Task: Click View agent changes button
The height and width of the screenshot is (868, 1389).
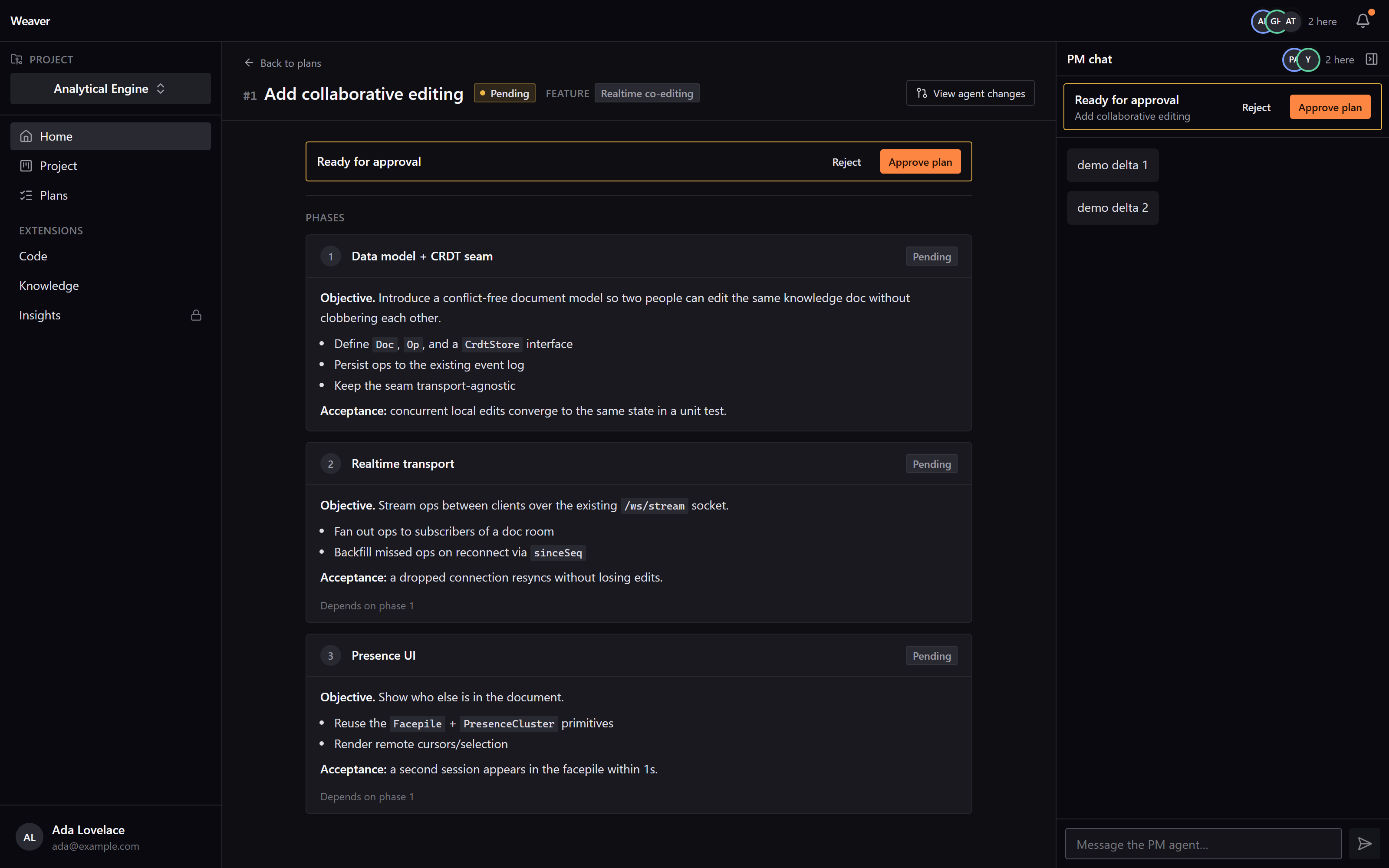Action: coord(970,93)
